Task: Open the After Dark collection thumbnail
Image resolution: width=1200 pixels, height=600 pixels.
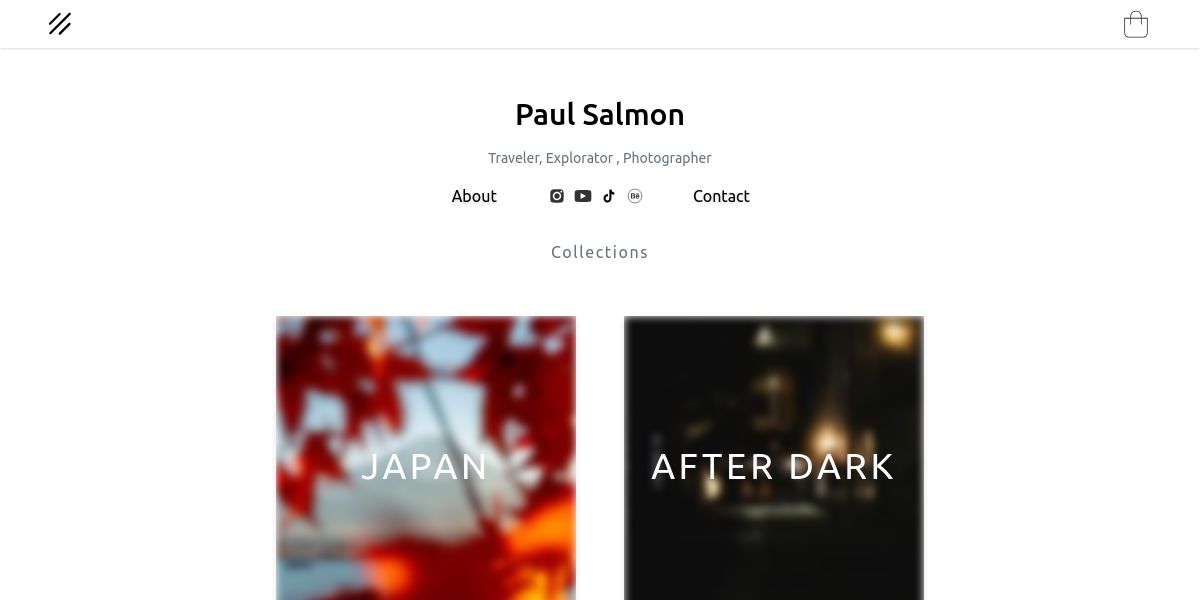Action: click(x=774, y=458)
